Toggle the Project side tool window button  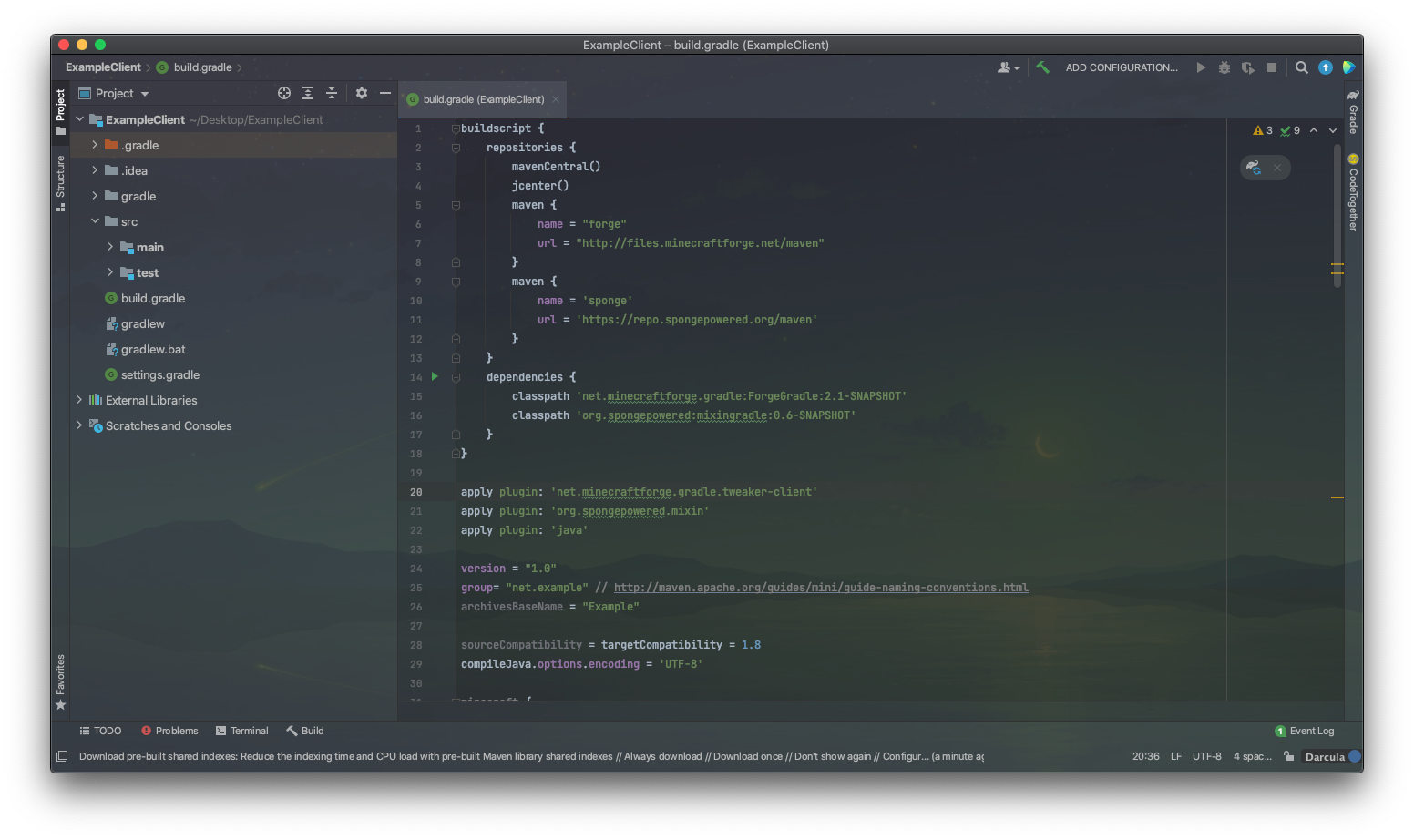(x=60, y=111)
